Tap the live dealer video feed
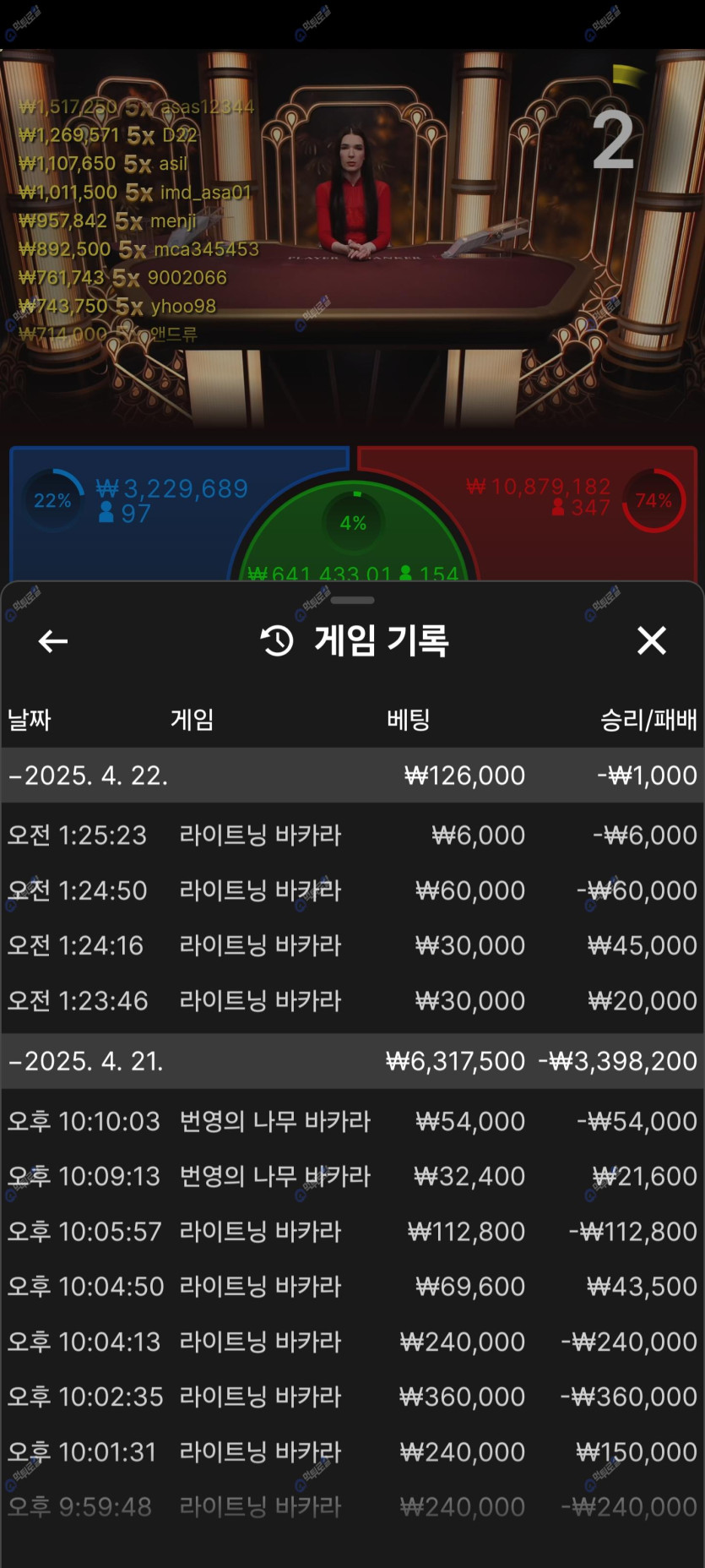 tap(352, 211)
